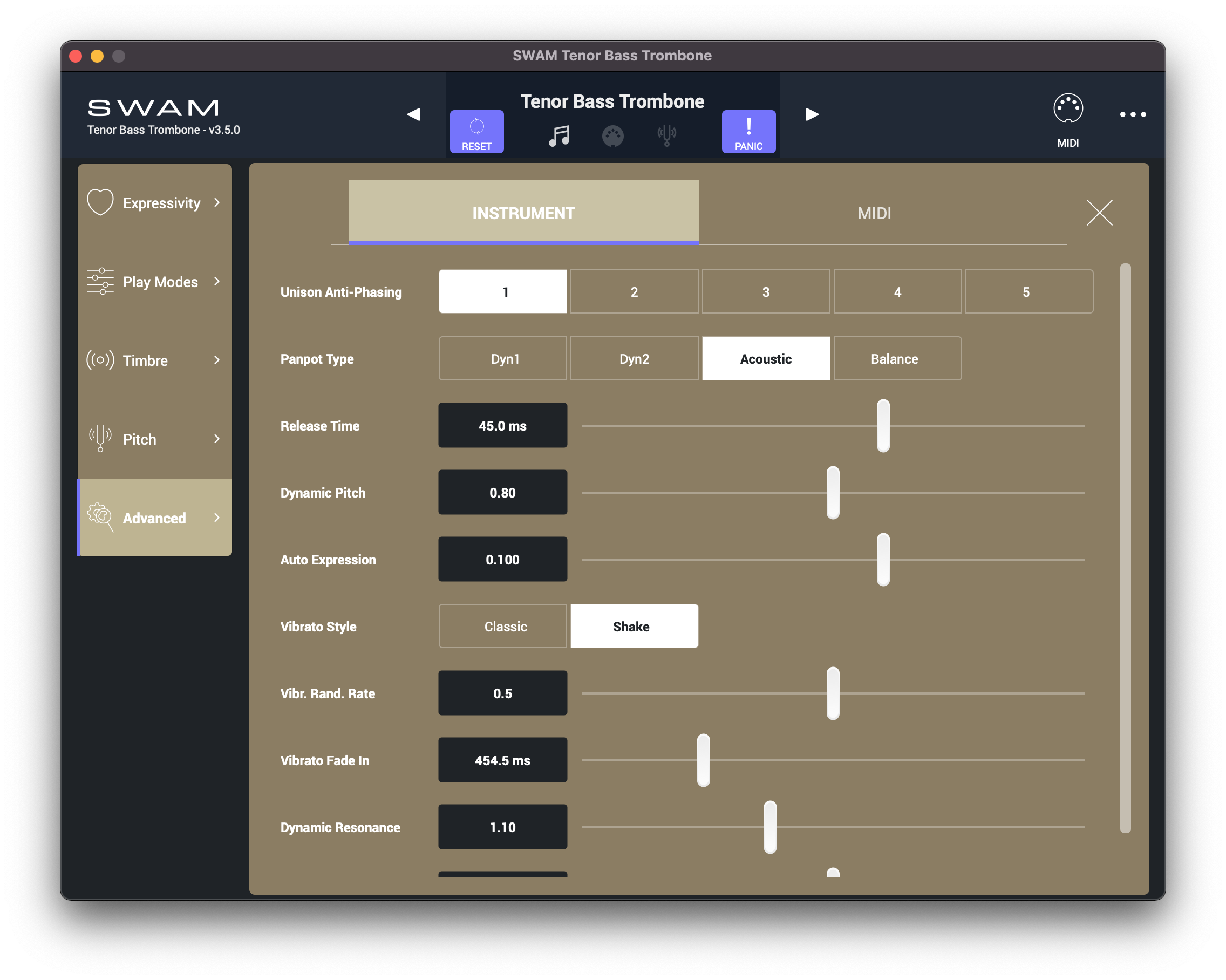
Task: Set Unison Anti-Phasing to 1
Action: 503,291
